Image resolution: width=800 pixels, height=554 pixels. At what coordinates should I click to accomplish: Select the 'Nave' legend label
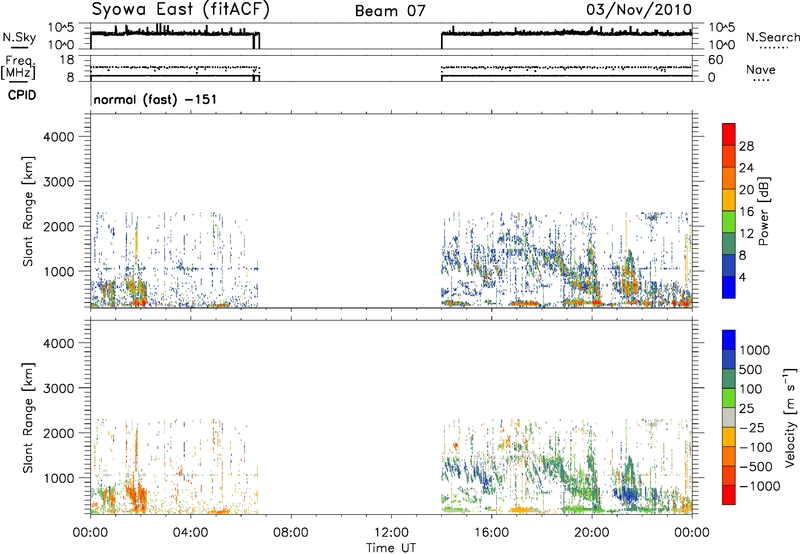[x=760, y=69]
